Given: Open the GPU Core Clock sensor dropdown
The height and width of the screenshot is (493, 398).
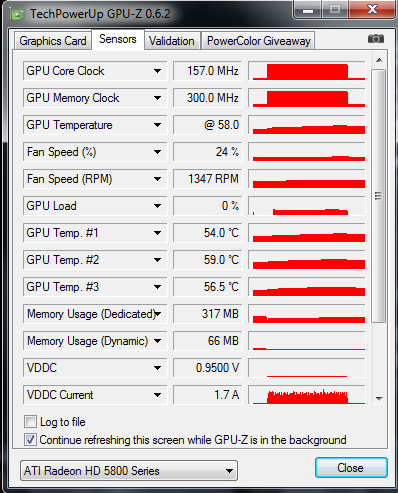Looking at the screenshot, I should click(157, 71).
